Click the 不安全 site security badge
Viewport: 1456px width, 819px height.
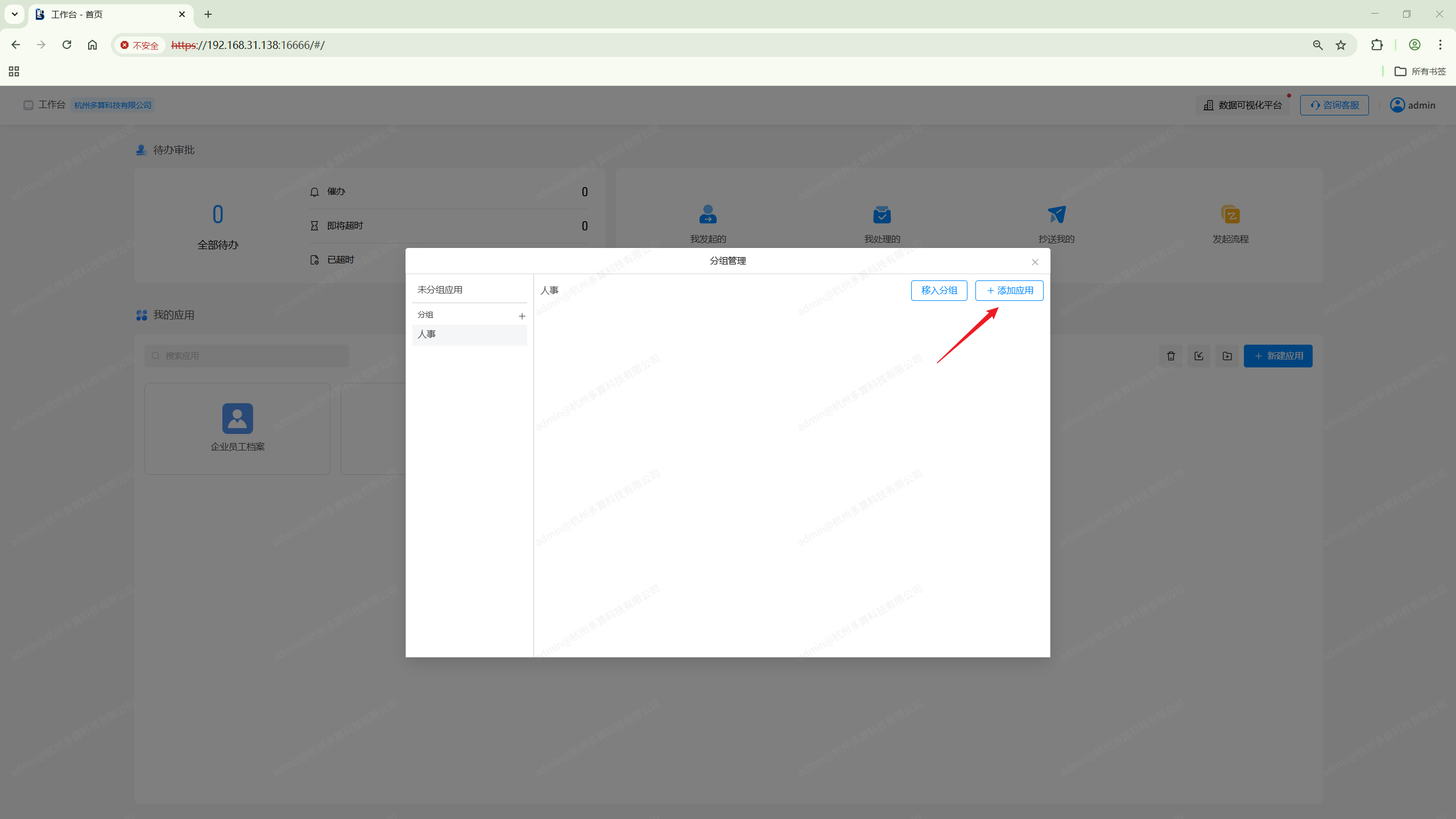click(140, 45)
